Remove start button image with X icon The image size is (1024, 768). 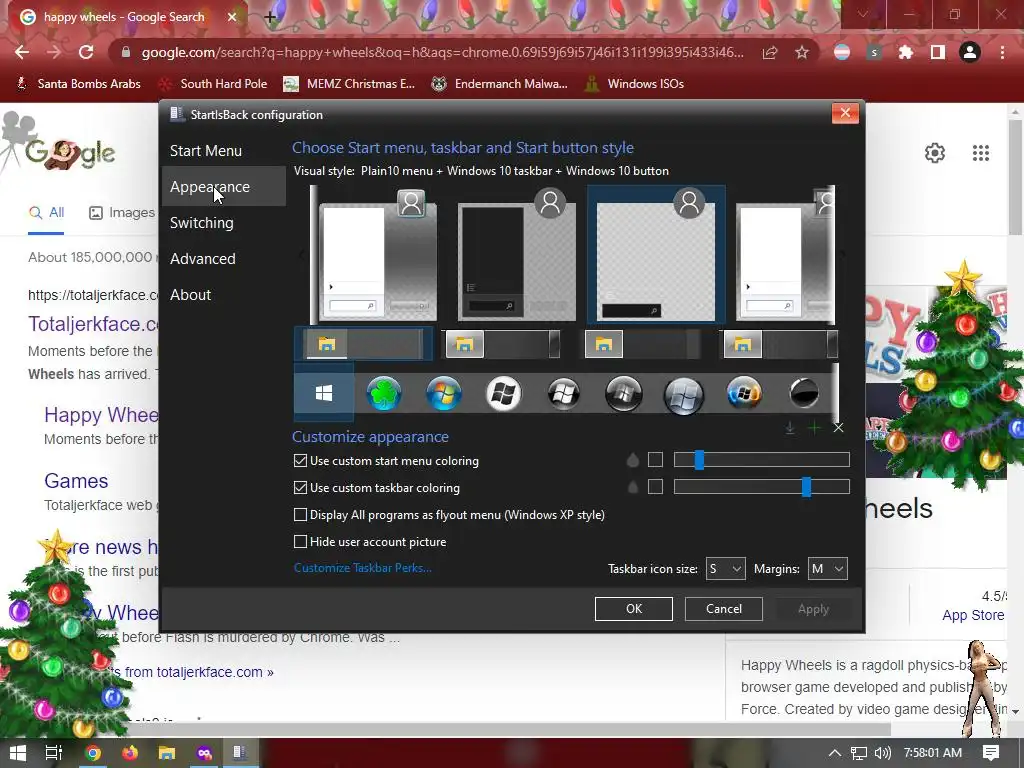[x=839, y=428]
